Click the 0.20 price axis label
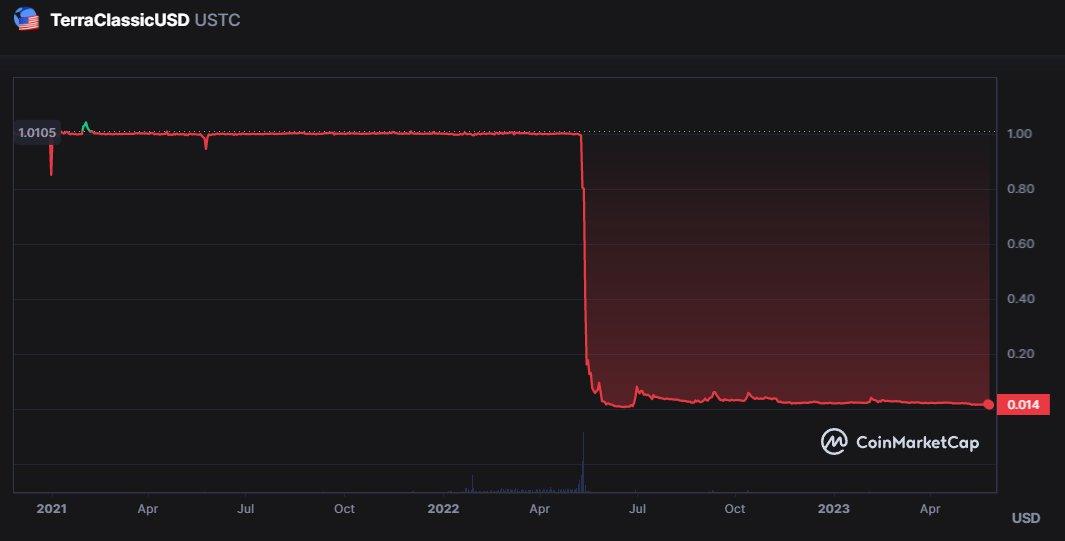The width and height of the screenshot is (1065, 541). [x=1021, y=354]
